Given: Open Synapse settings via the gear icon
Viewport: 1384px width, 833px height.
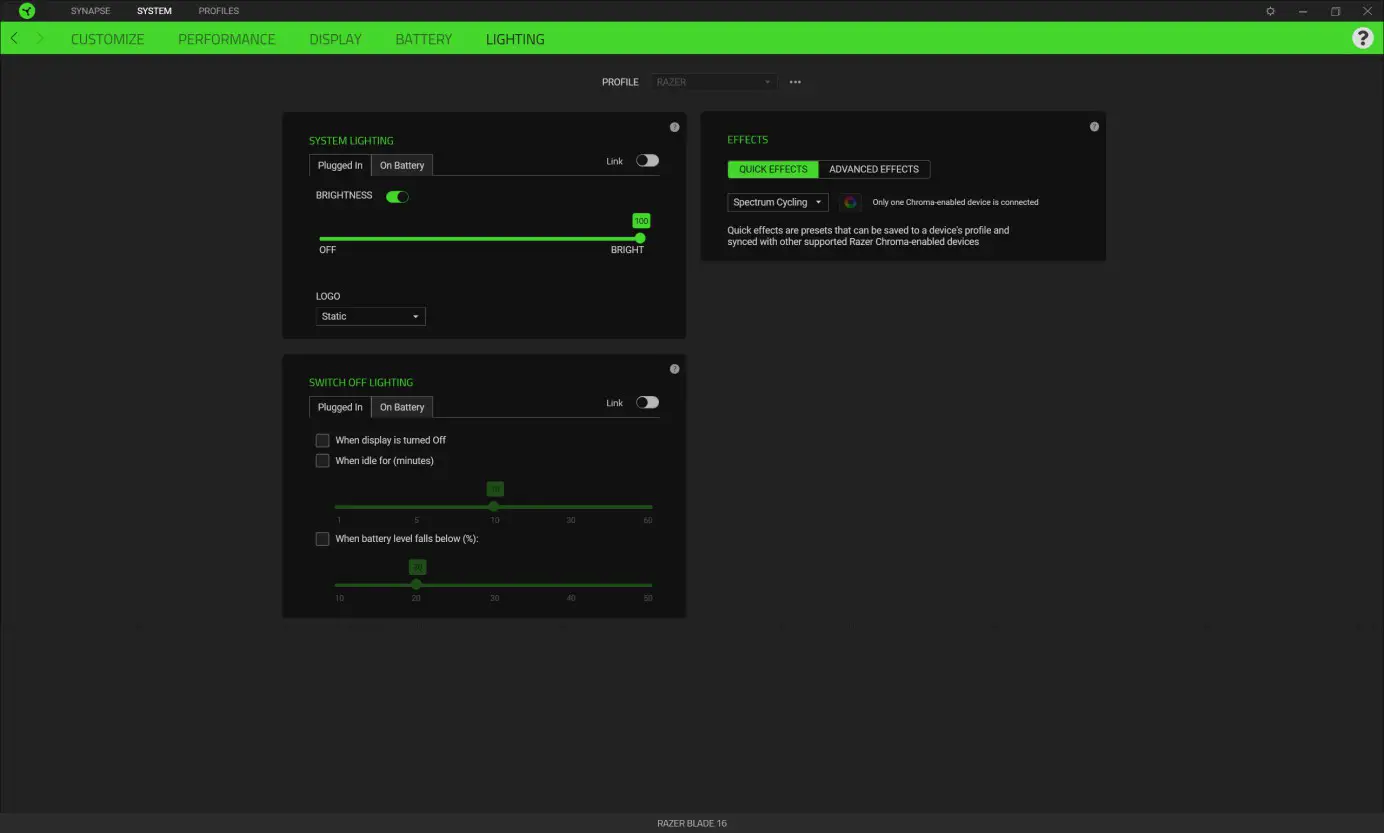Looking at the screenshot, I should point(1270,11).
